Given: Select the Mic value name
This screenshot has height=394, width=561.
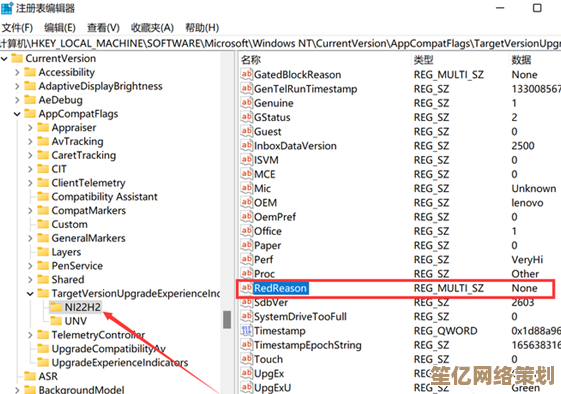Looking at the screenshot, I should tap(262, 188).
